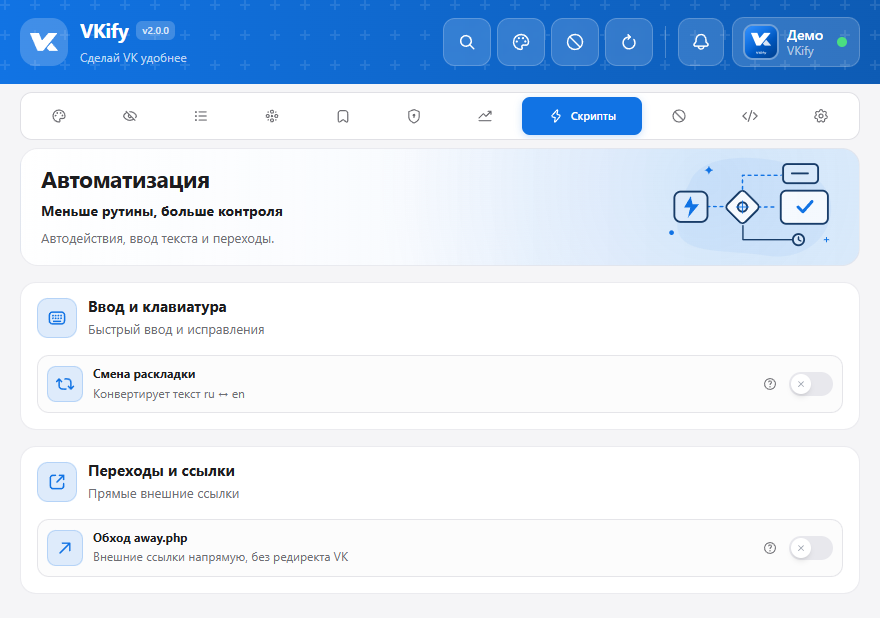The height and width of the screenshot is (618, 880).
Task: Open the Демо VKify profile card
Action: [796, 42]
